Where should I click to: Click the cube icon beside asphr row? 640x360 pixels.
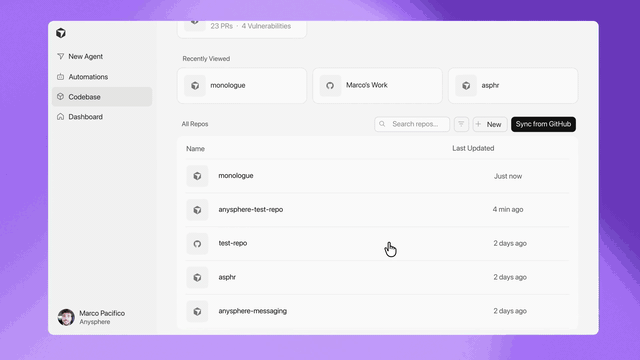coord(197,278)
